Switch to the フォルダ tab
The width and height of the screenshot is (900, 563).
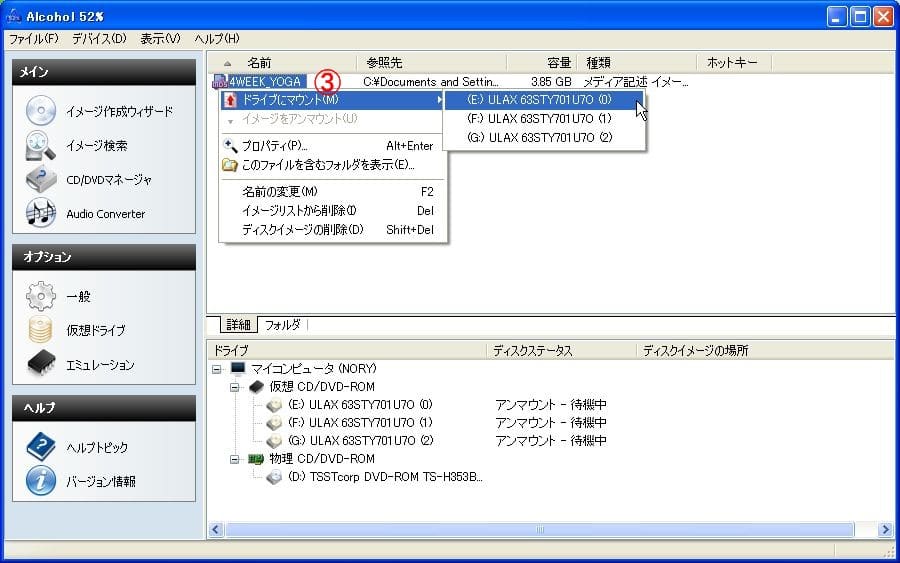pos(282,325)
